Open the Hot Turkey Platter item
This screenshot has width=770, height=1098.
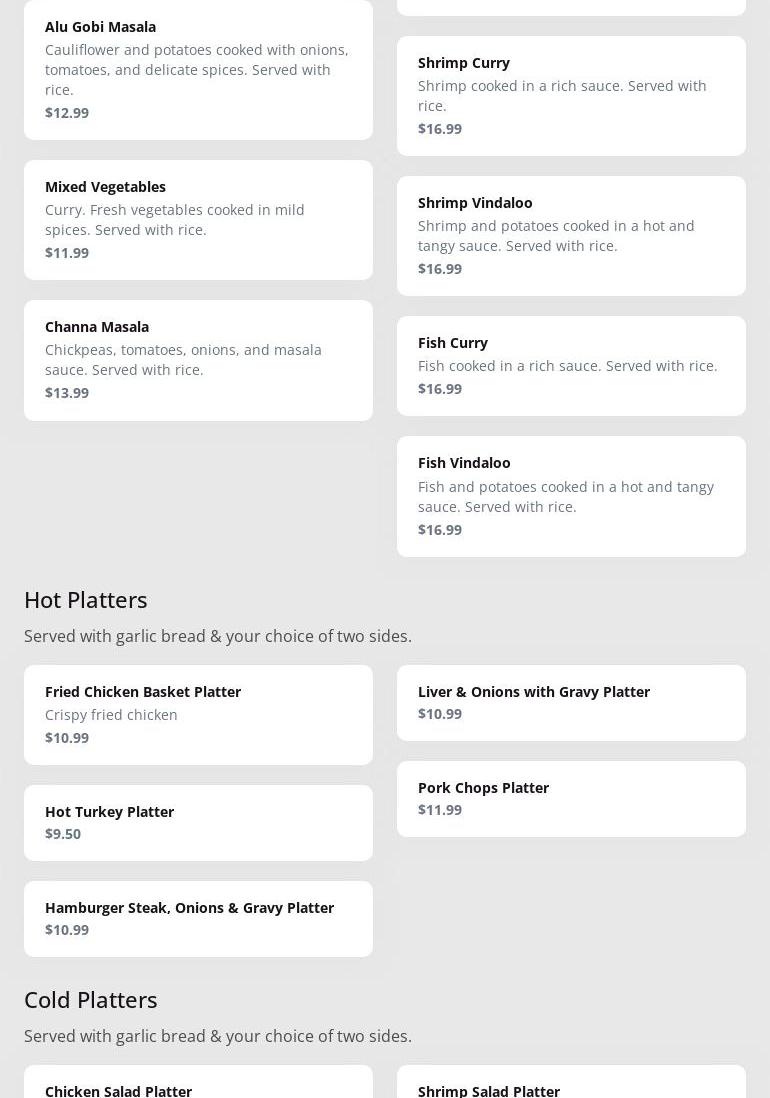pyautogui.click(x=198, y=822)
